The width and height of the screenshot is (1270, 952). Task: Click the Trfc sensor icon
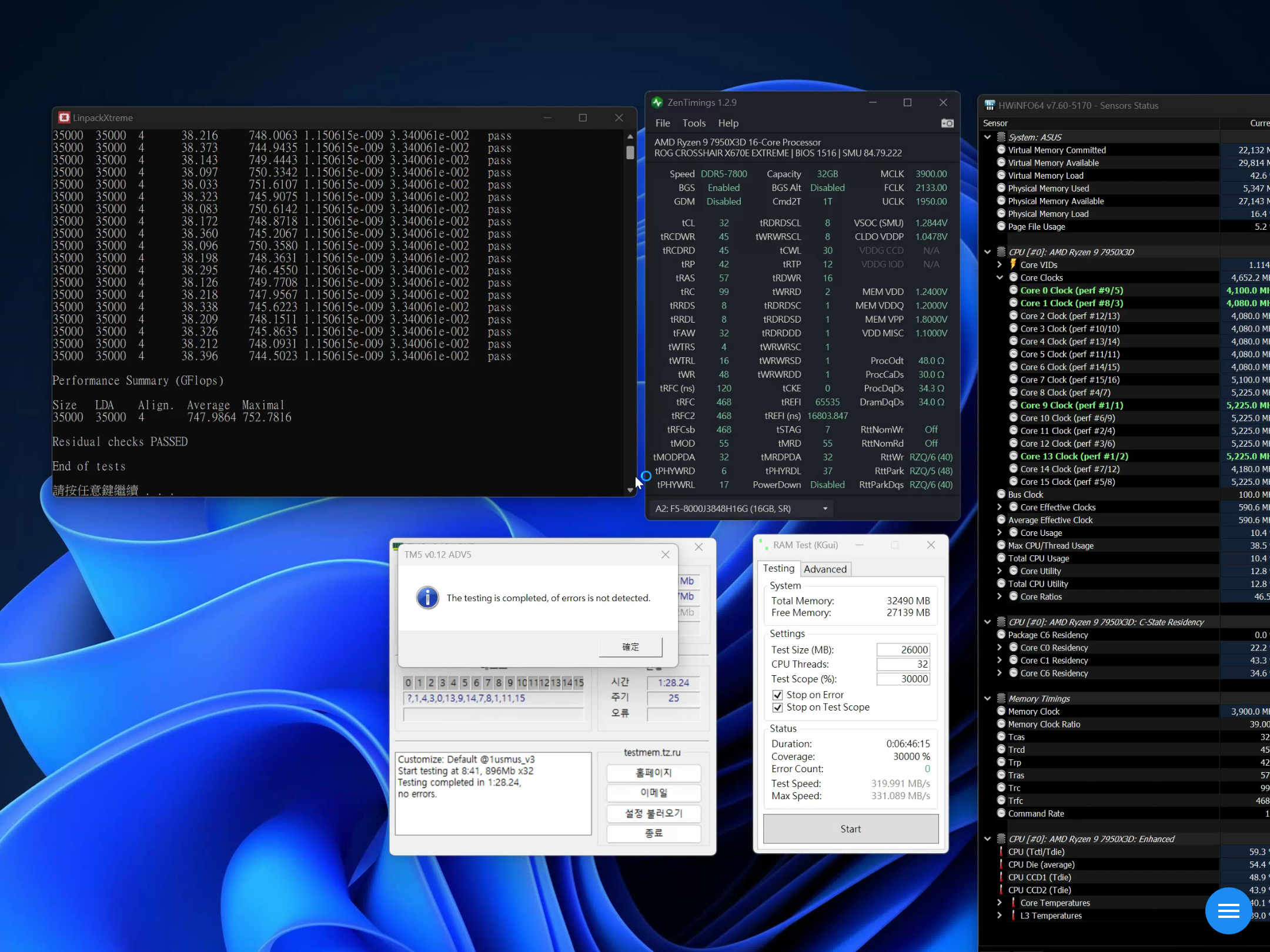click(1001, 800)
